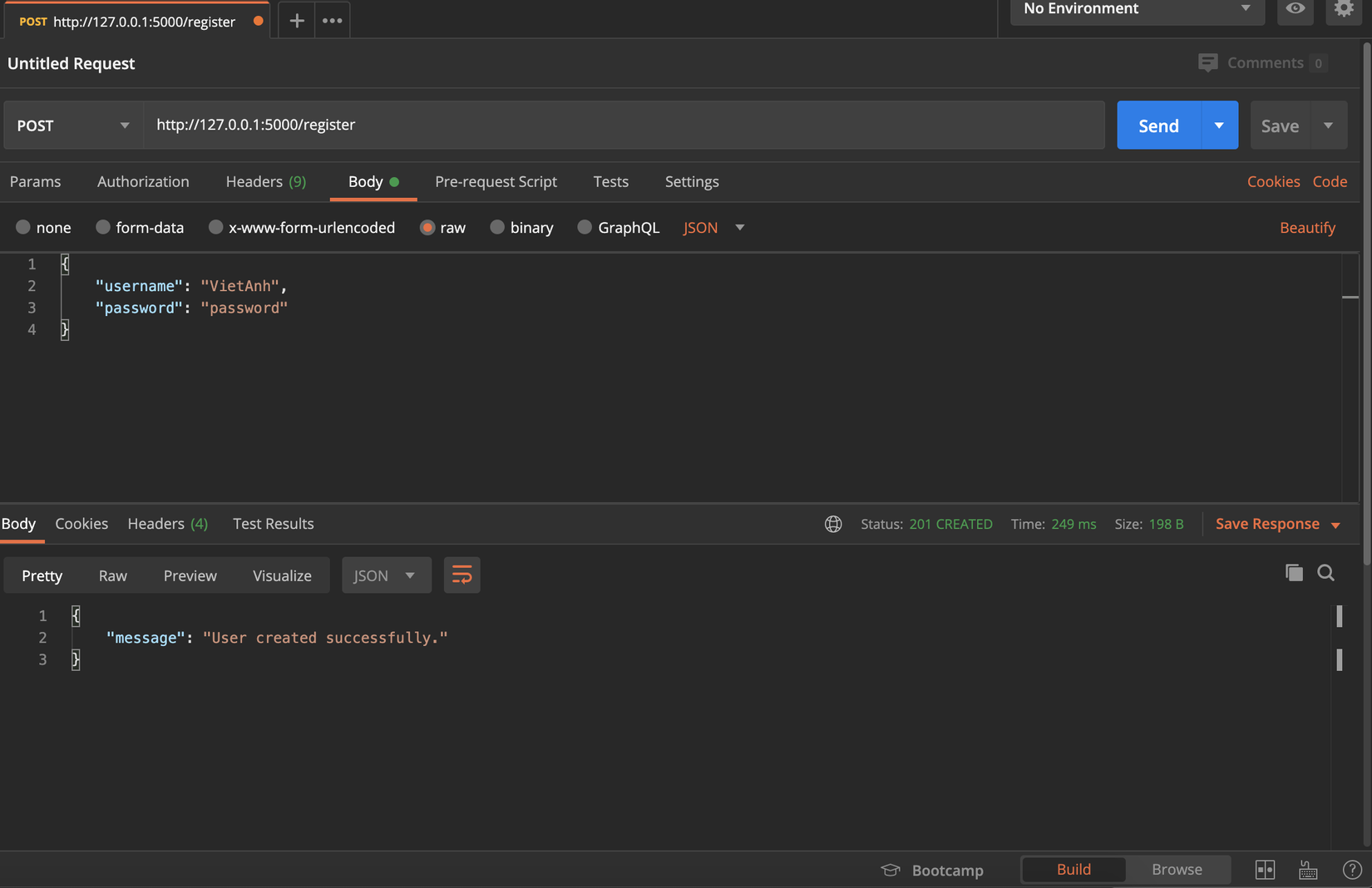1372x888 pixels.
Task: Open the response Headers (4) tab
Action: (x=167, y=524)
